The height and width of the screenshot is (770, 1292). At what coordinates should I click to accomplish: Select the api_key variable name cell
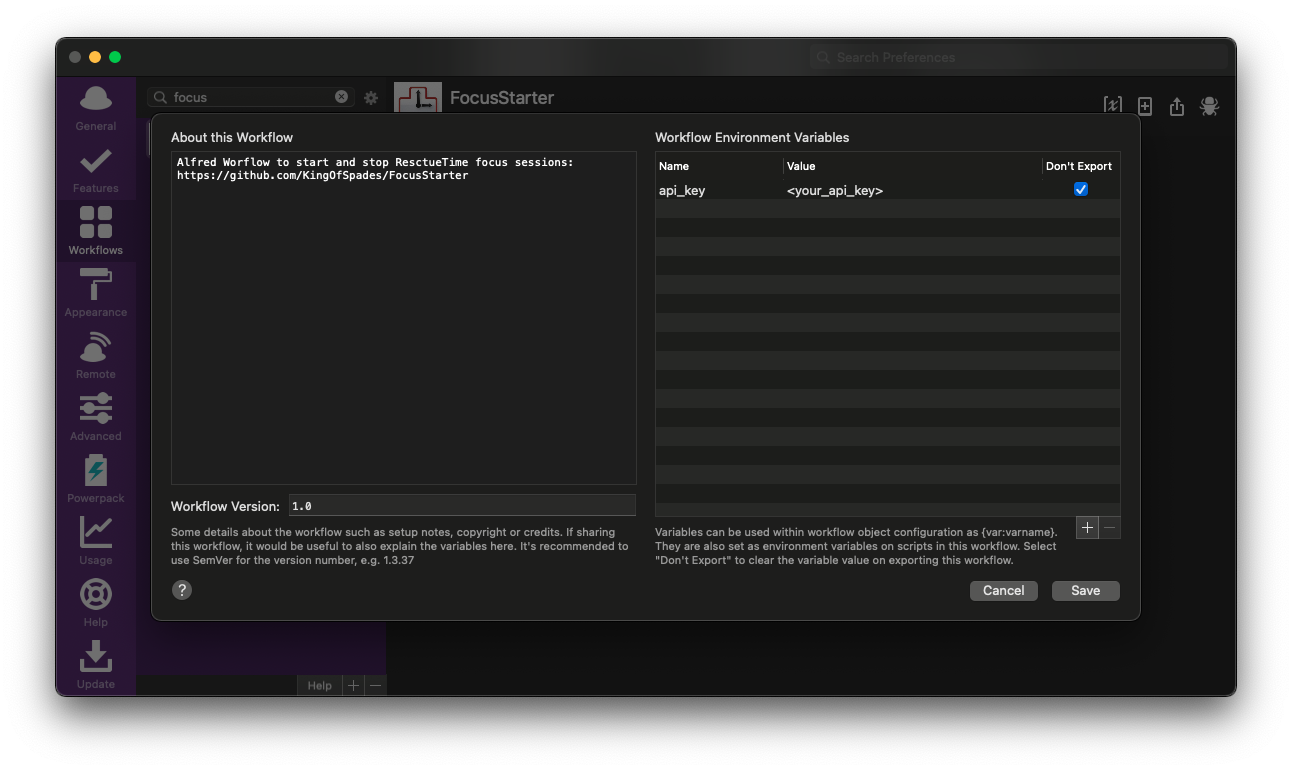coord(719,190)
